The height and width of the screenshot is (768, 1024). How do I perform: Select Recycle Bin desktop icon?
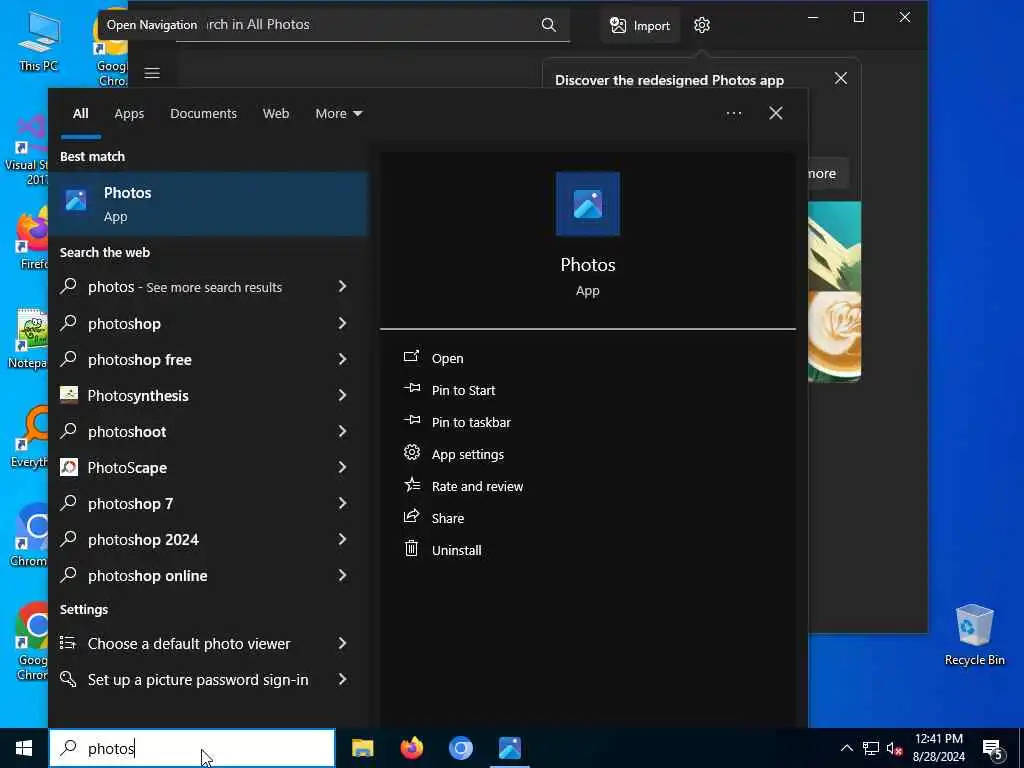click(x=974, y=635)
